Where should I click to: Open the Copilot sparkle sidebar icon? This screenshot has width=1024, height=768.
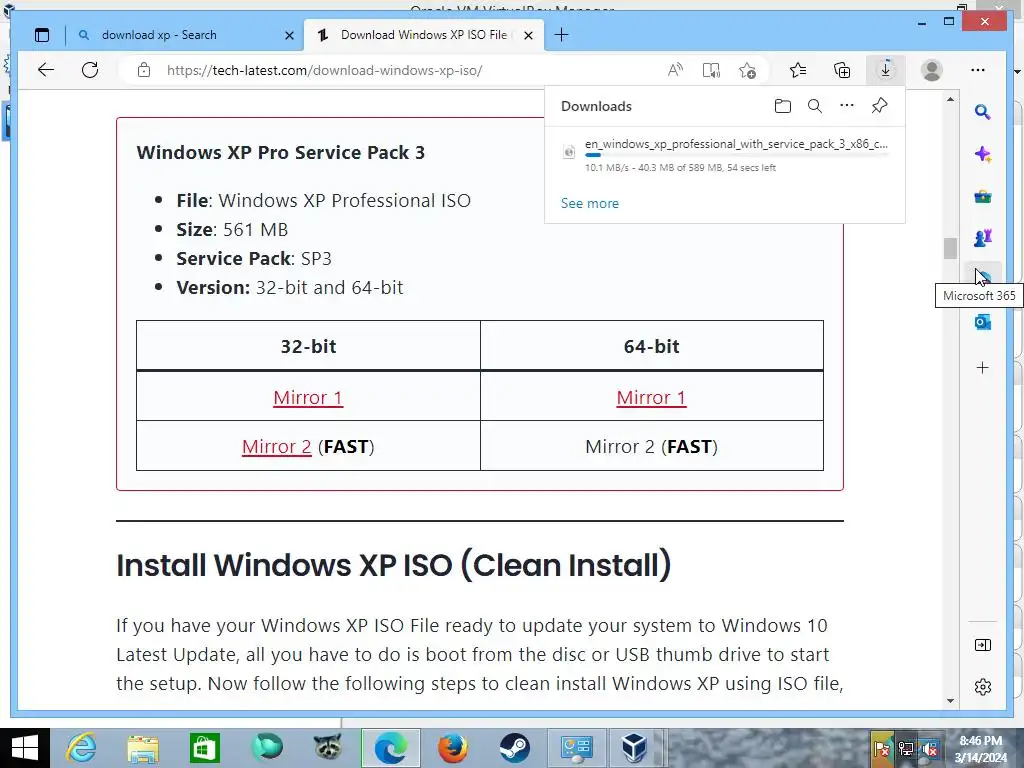click(982, 155)
